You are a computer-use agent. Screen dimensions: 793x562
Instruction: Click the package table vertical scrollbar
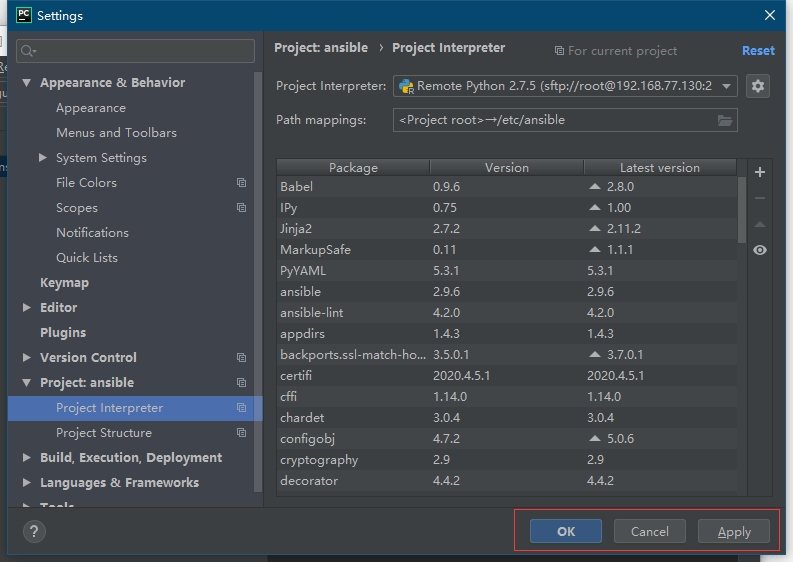click(741, 210)
